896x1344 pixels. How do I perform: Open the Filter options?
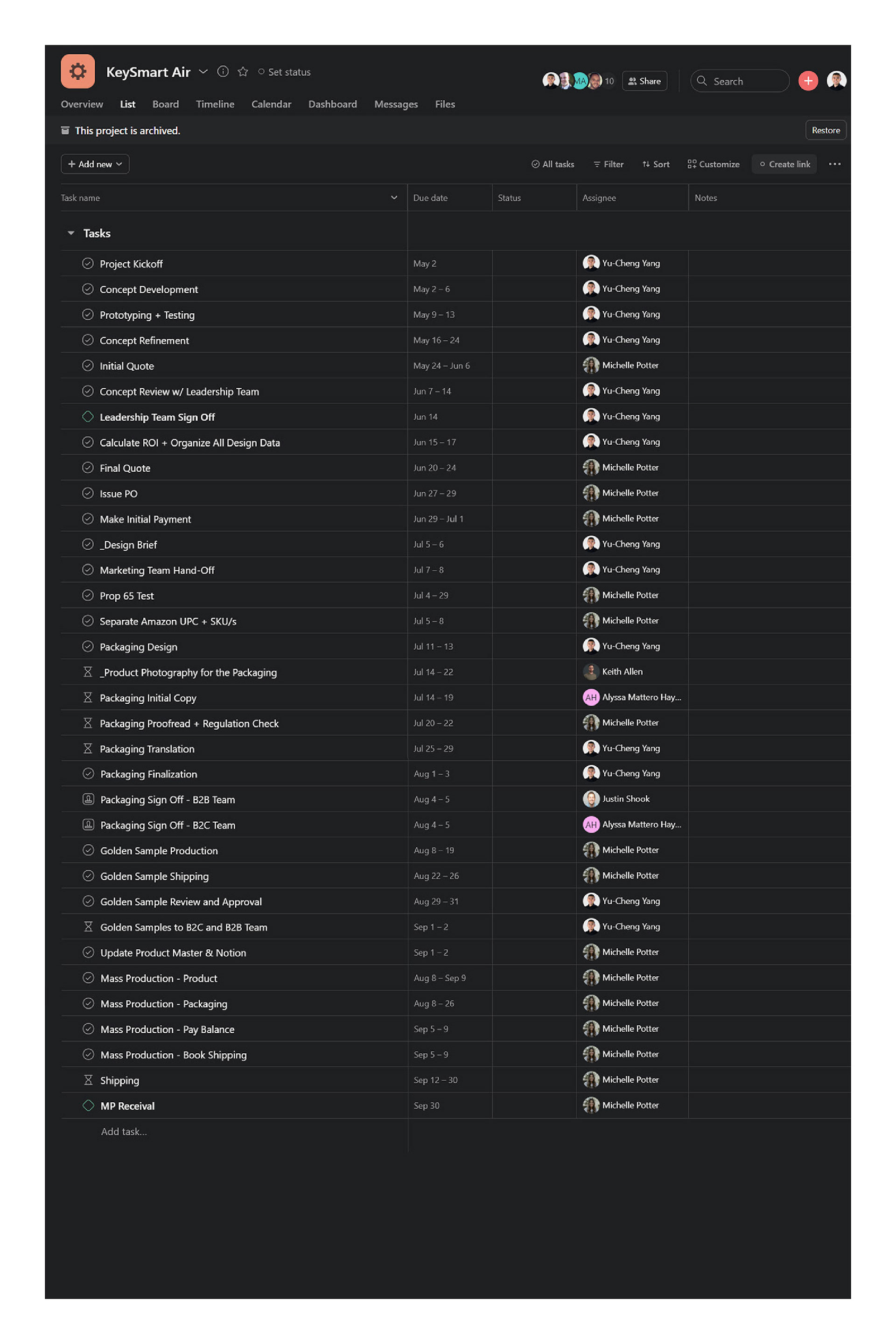click(609, 164)
